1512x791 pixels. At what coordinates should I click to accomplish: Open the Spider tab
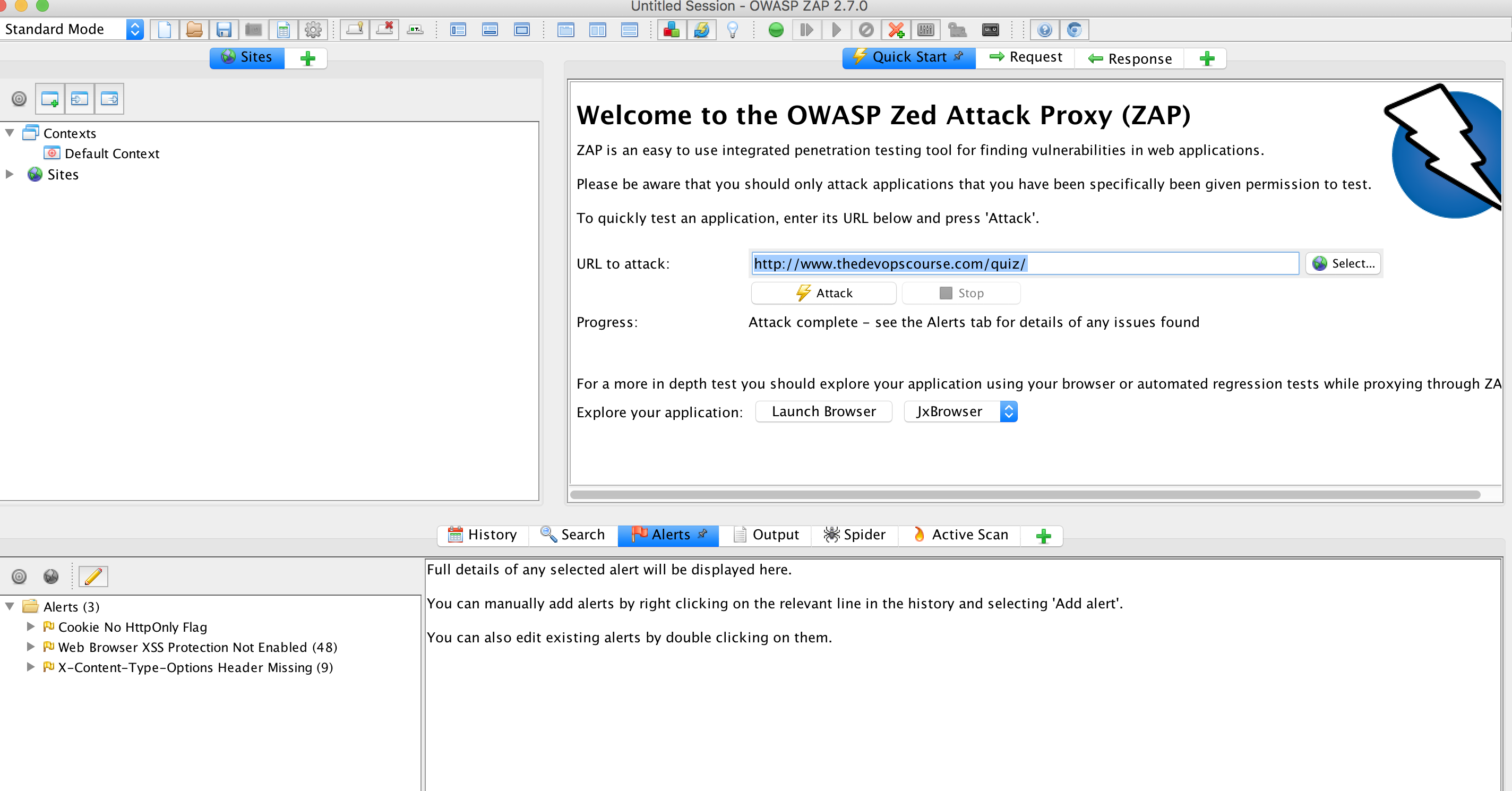(855, 535)
